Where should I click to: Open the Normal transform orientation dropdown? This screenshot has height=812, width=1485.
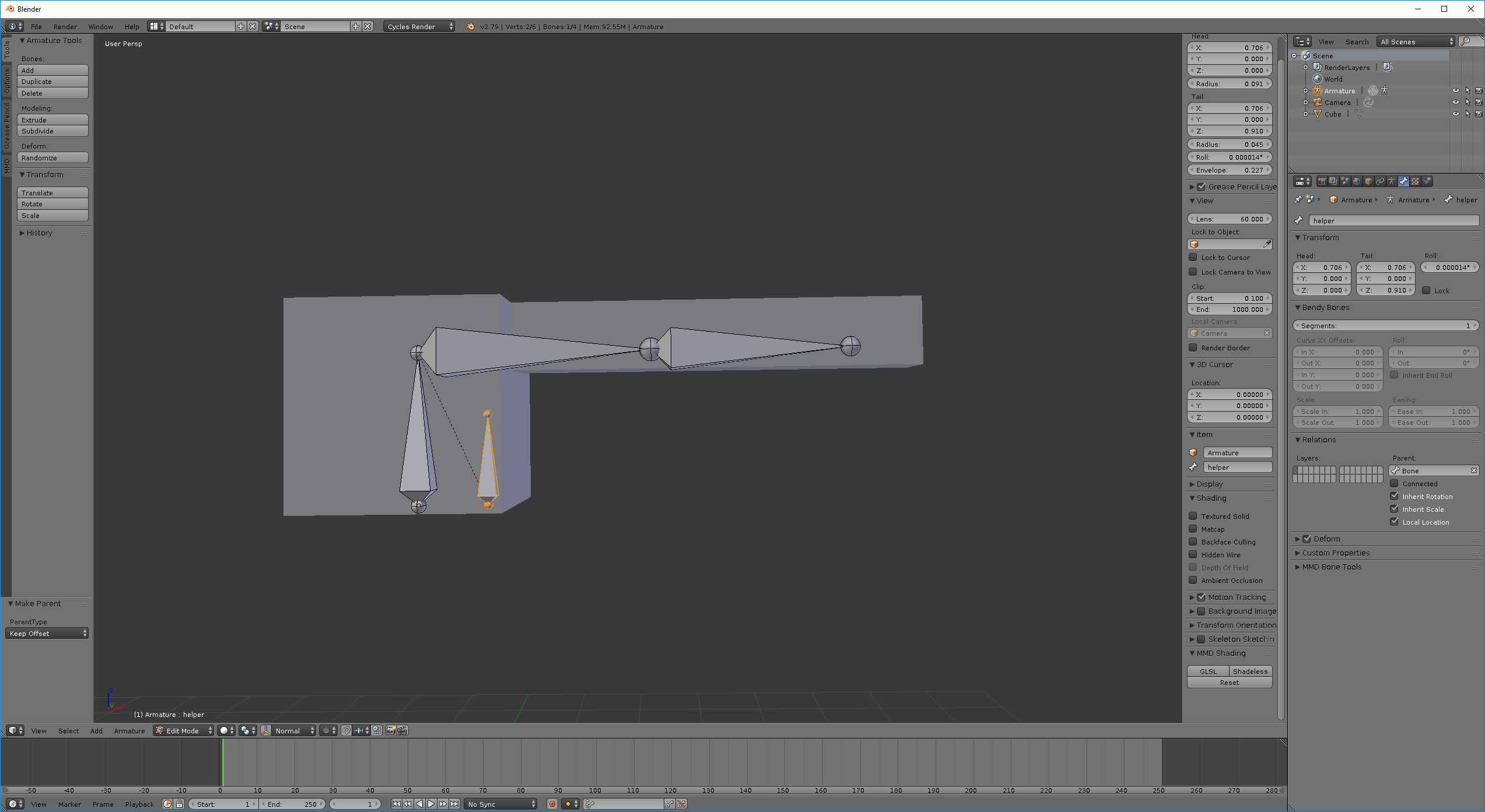pyautogui.click(x=295, y=730)
